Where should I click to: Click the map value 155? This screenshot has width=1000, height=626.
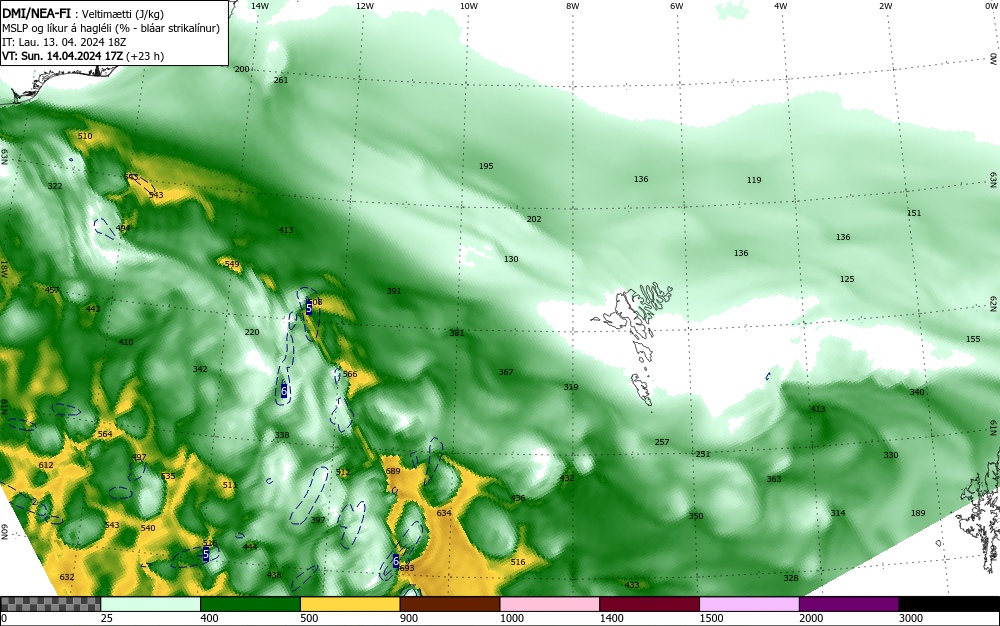click(x=973, y=339)
